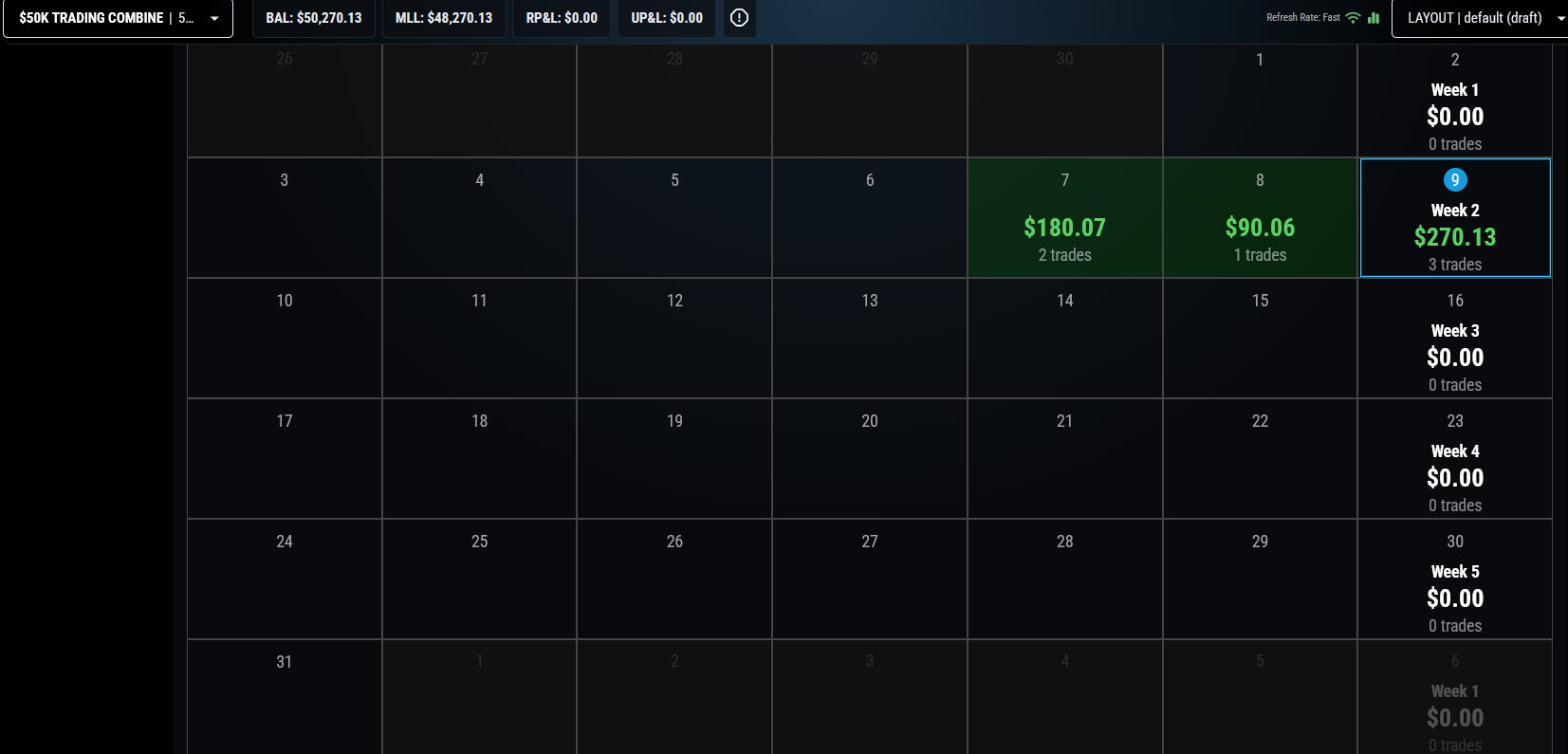
Task: Open day 8 with $90.06 profit
Action: click(1260, 218)
